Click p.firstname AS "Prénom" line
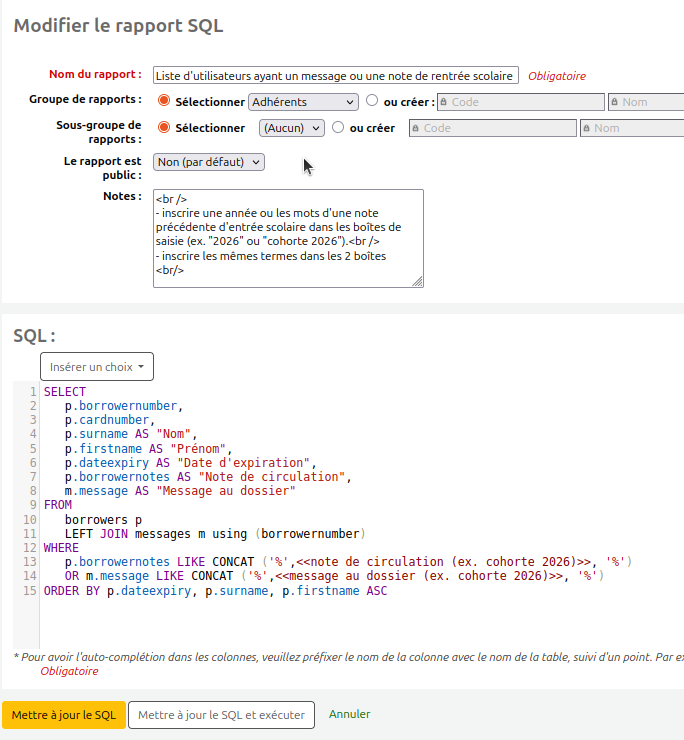 click(x=148, y=448)
